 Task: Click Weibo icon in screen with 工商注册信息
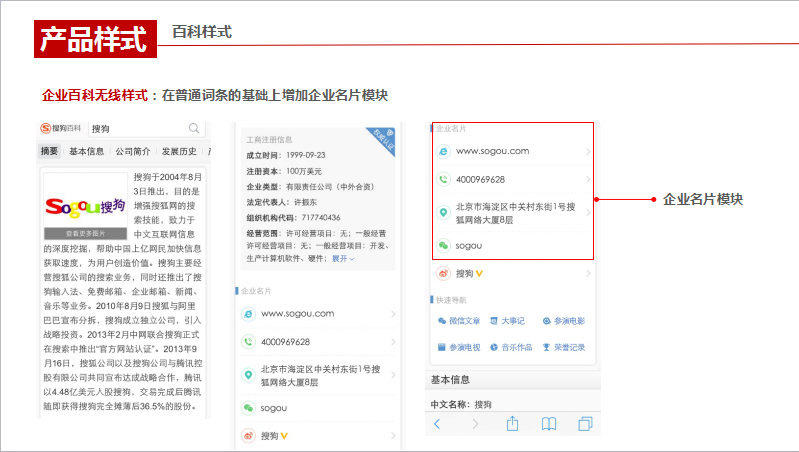[x=248, y=436]
